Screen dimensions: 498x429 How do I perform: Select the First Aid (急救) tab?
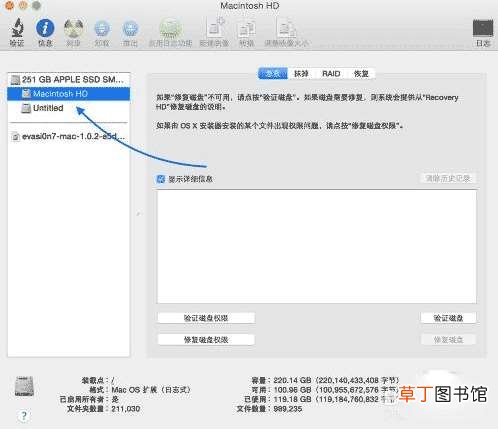coord(273,74)
